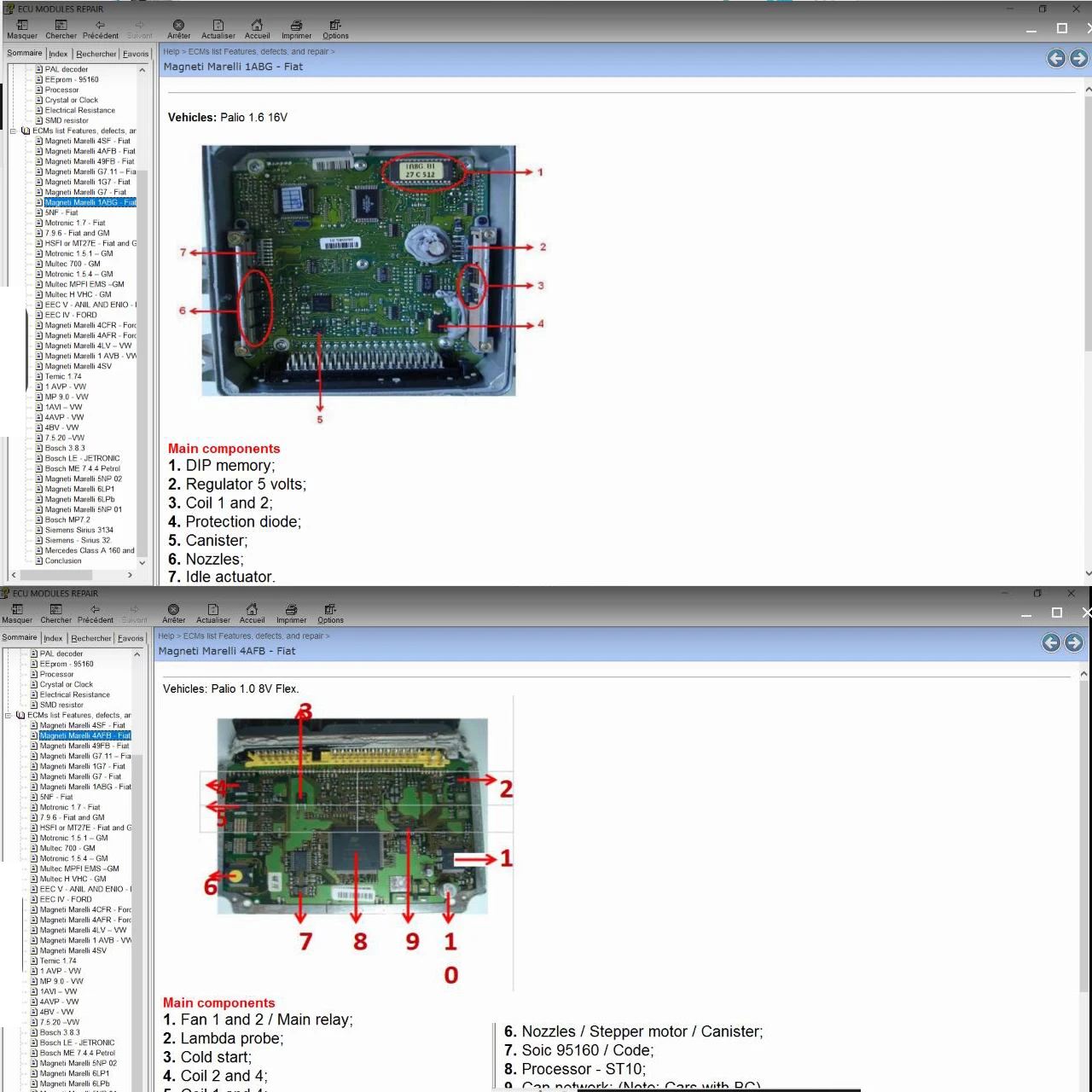The width and height of the screenshot is (1092, 1092).
Task: Open search using the Chercher icon
Action: point(60,26)
